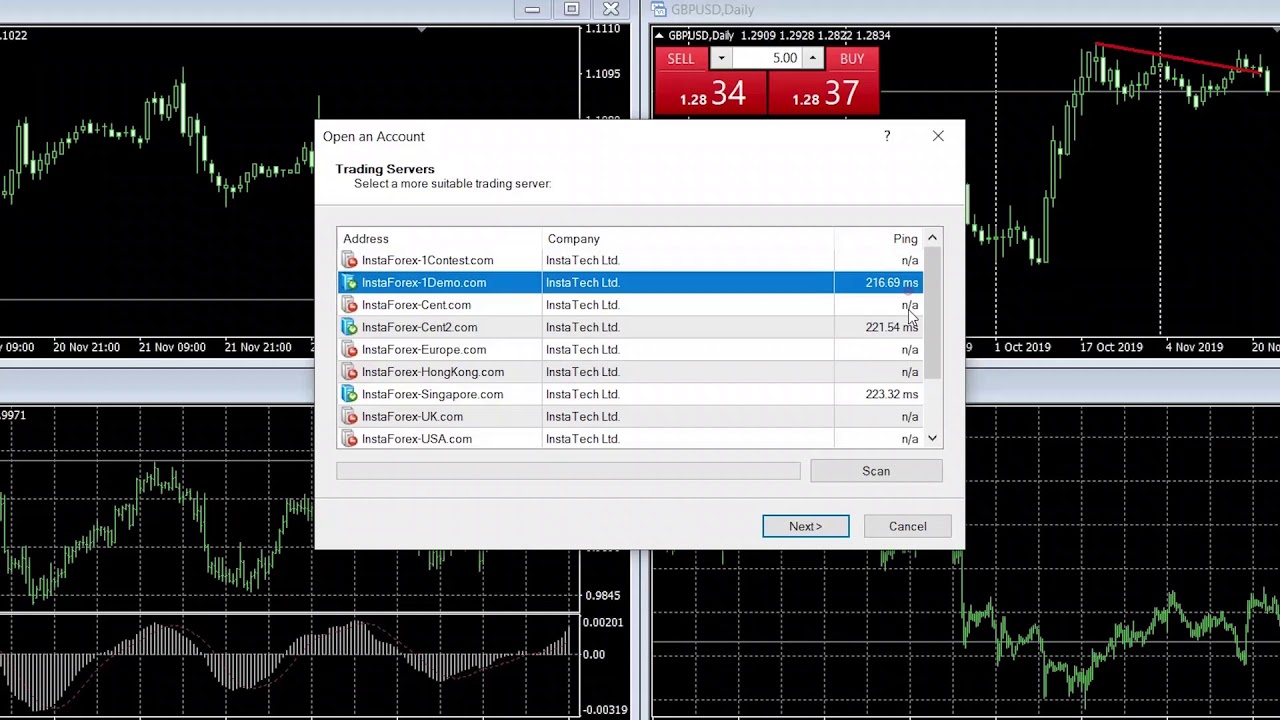Click the 216.69 ms ping value
Image resolution: width=1280 pixels, height=720 pixels.
pyautogui.click(x=891, y=283)
